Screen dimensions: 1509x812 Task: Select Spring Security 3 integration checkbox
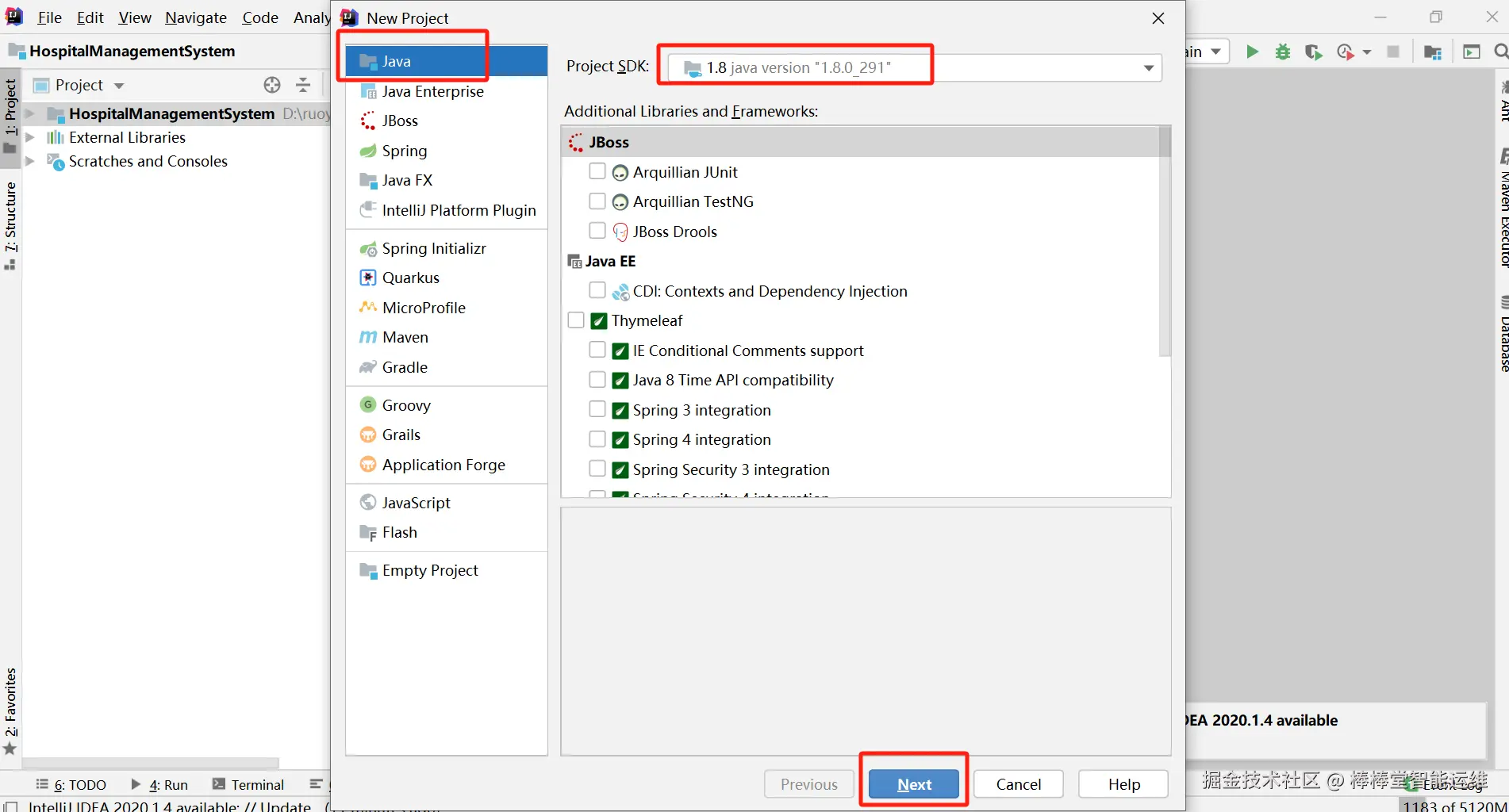597,469
